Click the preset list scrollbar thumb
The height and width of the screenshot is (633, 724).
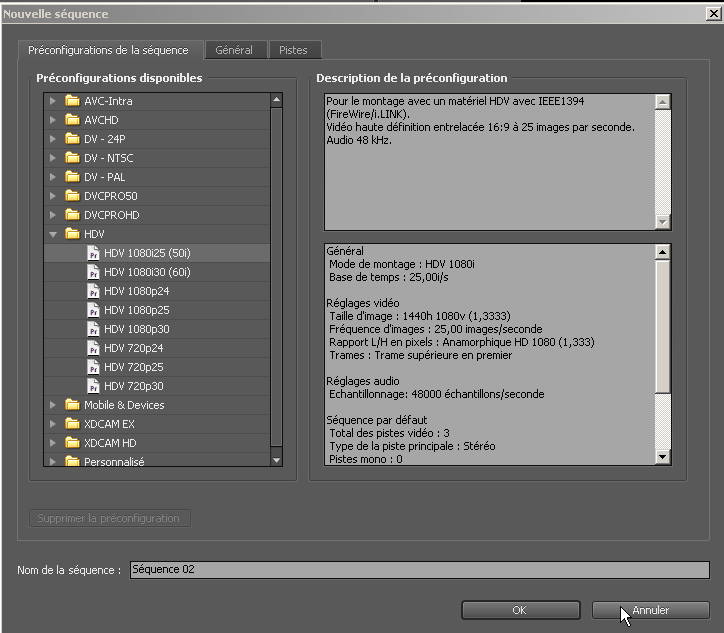tap(277, 277)
